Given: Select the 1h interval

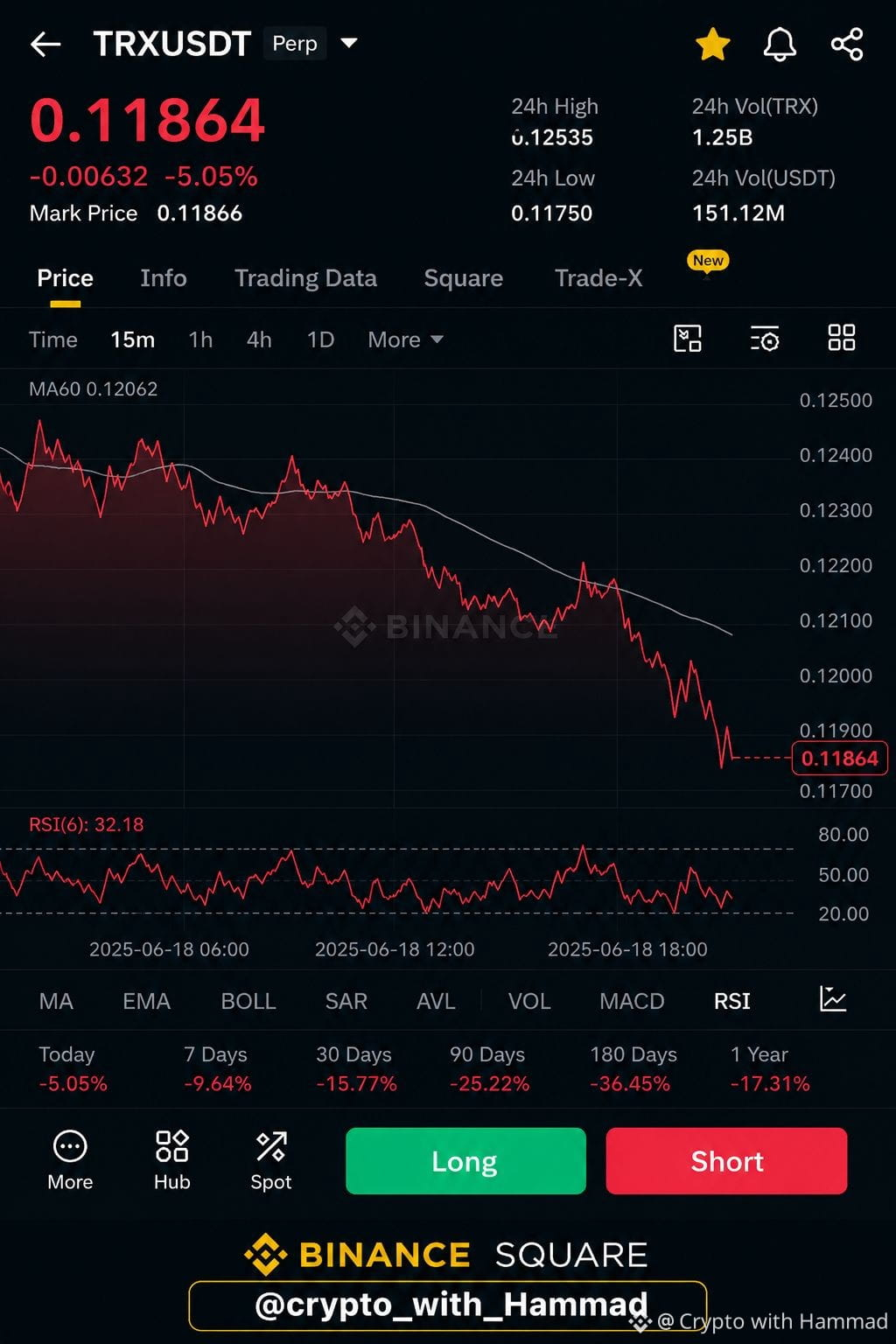Looking at the screenshot, I should [x=200, y=339].
